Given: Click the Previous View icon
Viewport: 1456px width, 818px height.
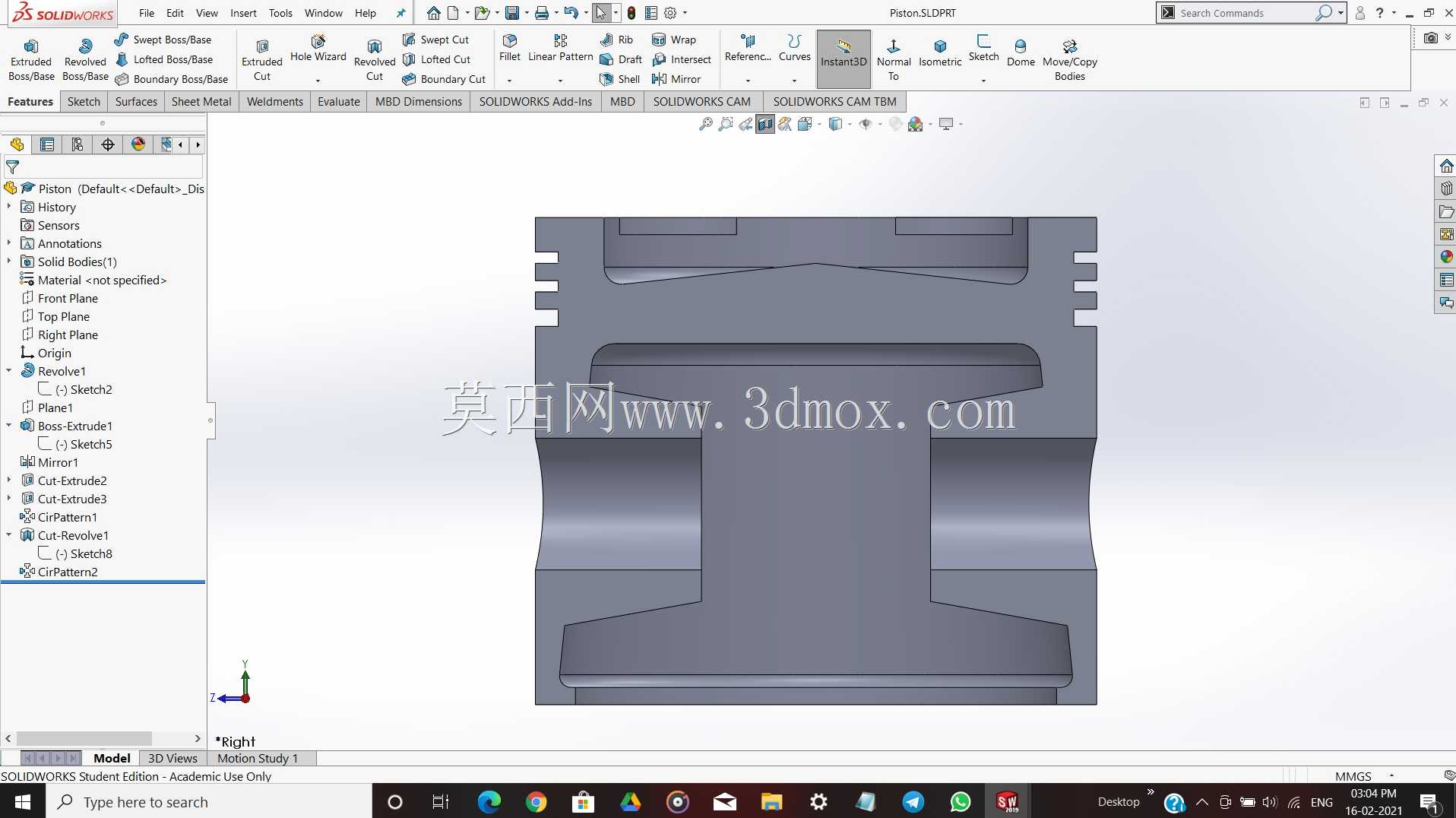Looking at the screenshot, I should pyautogui.click(x=745, y=124).
